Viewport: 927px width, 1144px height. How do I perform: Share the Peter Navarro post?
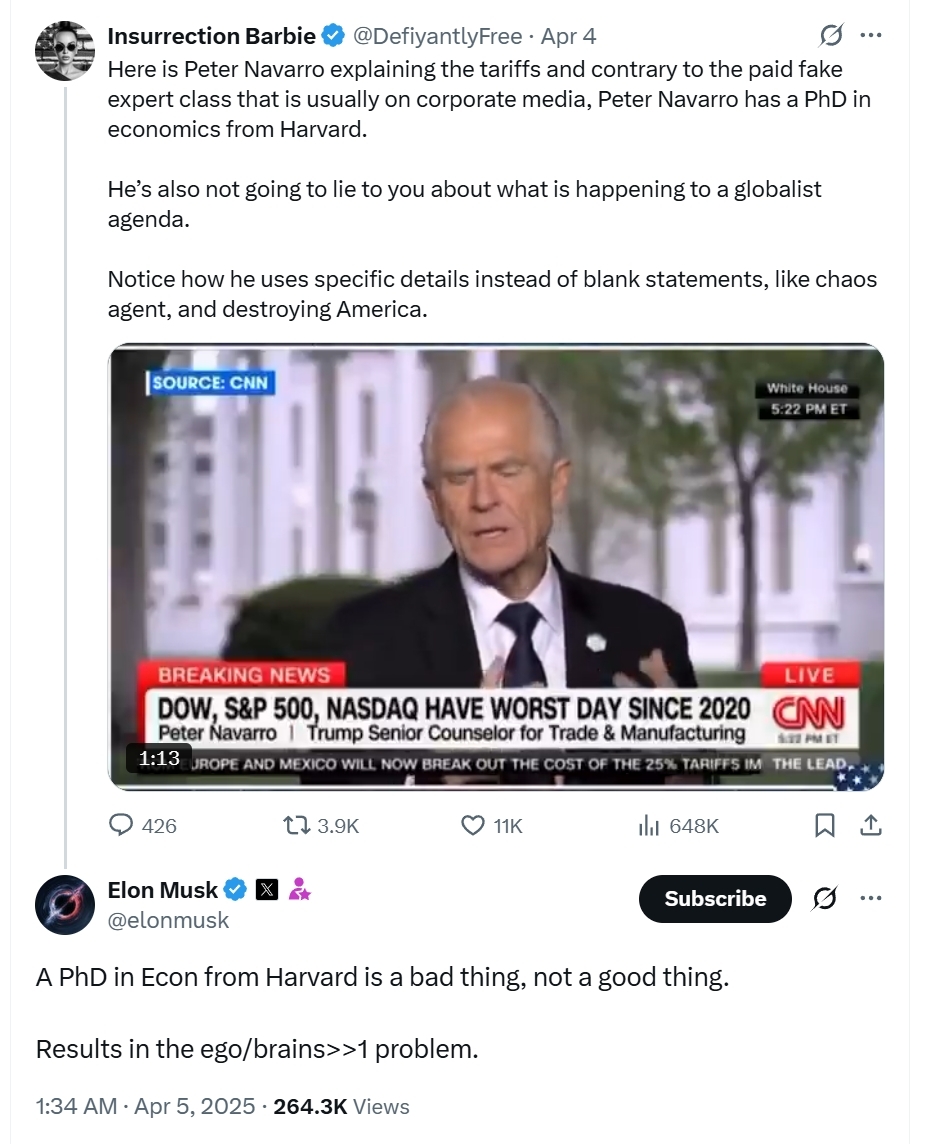870,825
